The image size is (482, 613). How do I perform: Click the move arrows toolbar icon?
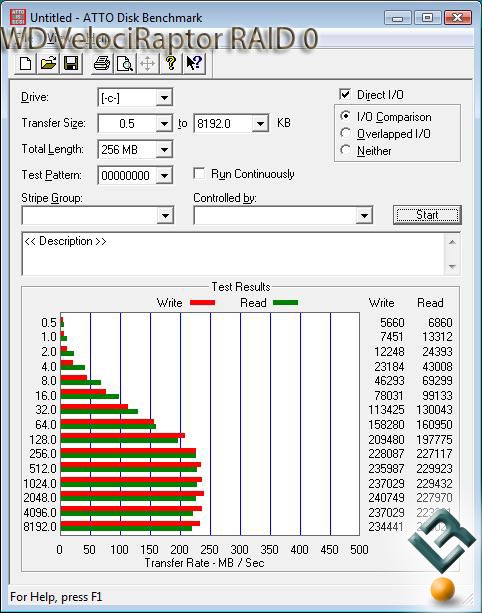tap(147, 63)
